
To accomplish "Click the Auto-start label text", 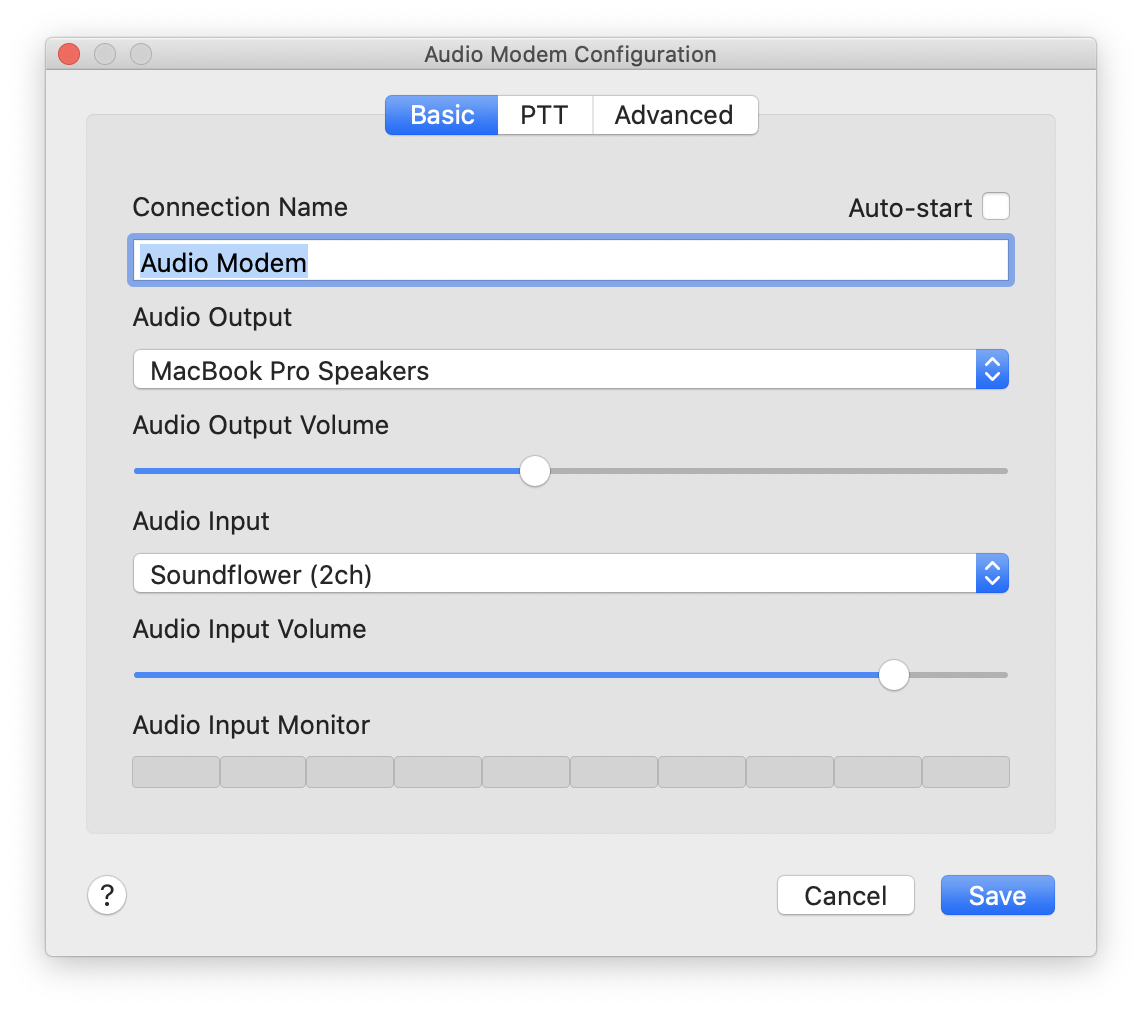I will tap(910, 208).
